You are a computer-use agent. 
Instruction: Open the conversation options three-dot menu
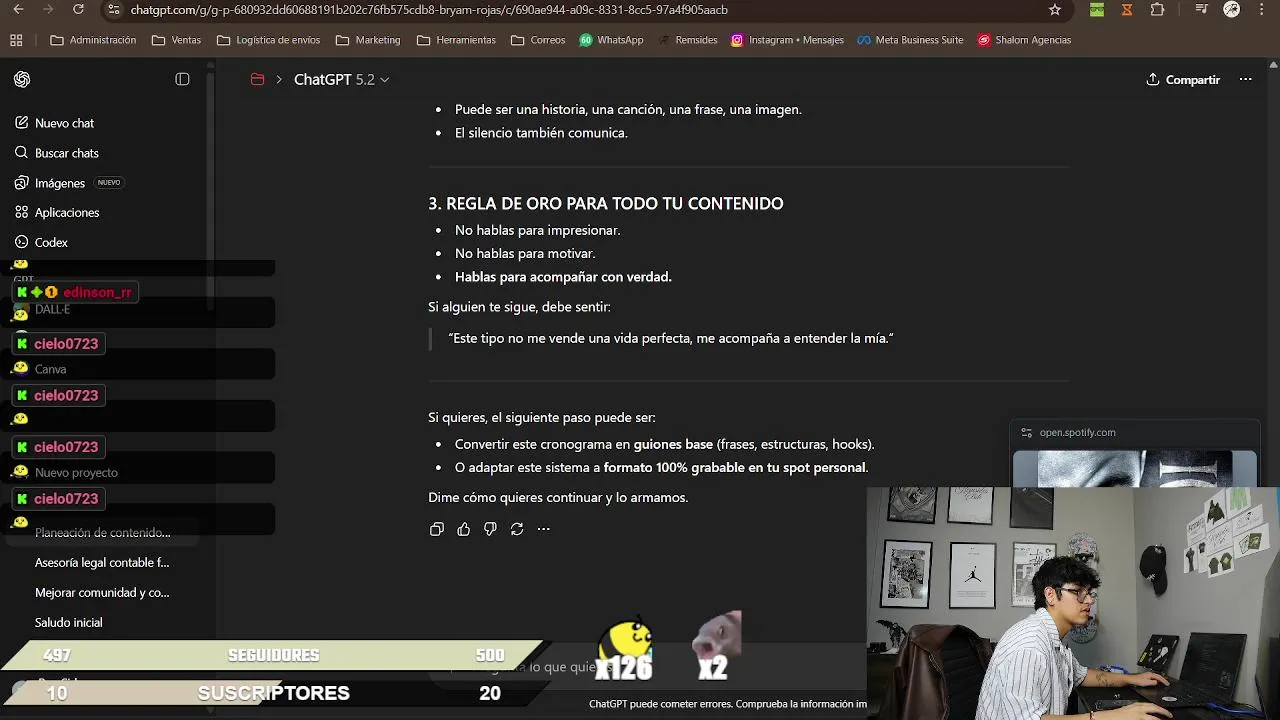click(x=1245, y=79)
